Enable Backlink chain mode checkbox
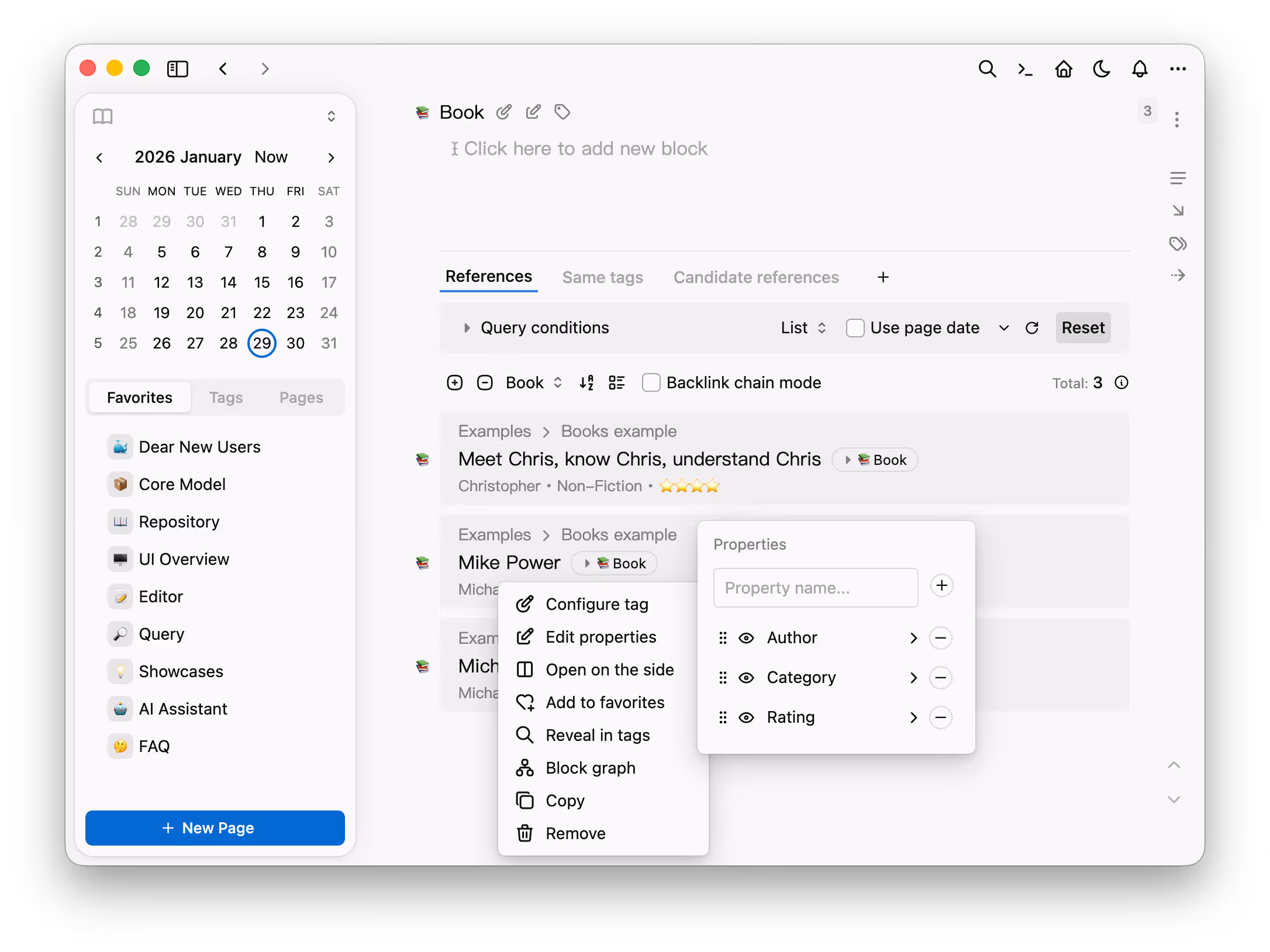Screen dimensions: 1270x952 pyautogui.click(x=651, y=382)
